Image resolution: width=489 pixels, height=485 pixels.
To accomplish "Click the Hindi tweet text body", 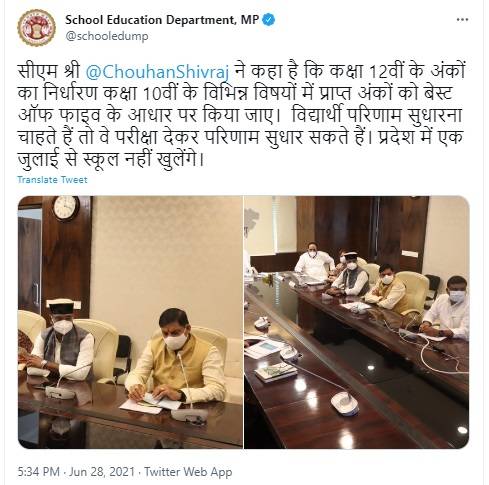I will [241, 115].
